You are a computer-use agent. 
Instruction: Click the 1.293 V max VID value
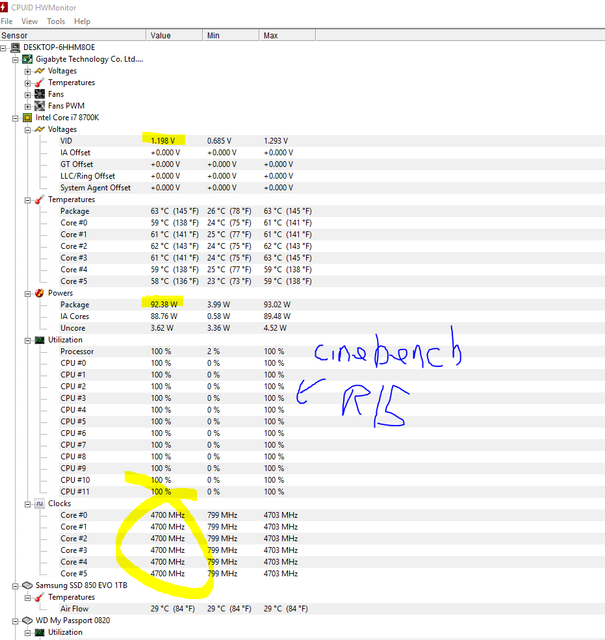coord(276,141)
